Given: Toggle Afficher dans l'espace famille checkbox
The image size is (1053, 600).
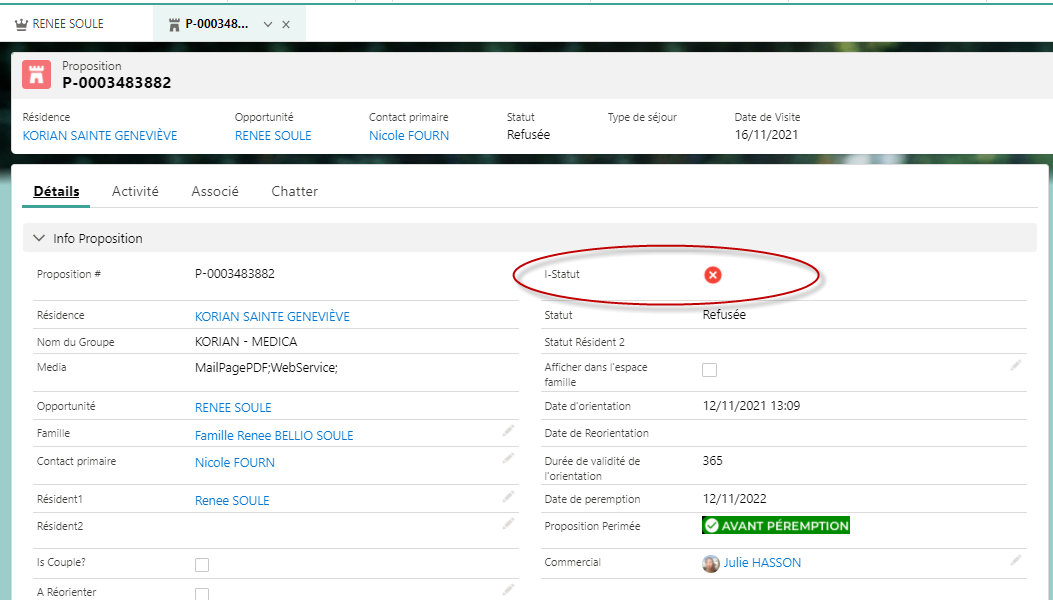Looking at the screenshot, I should (709, 370).
